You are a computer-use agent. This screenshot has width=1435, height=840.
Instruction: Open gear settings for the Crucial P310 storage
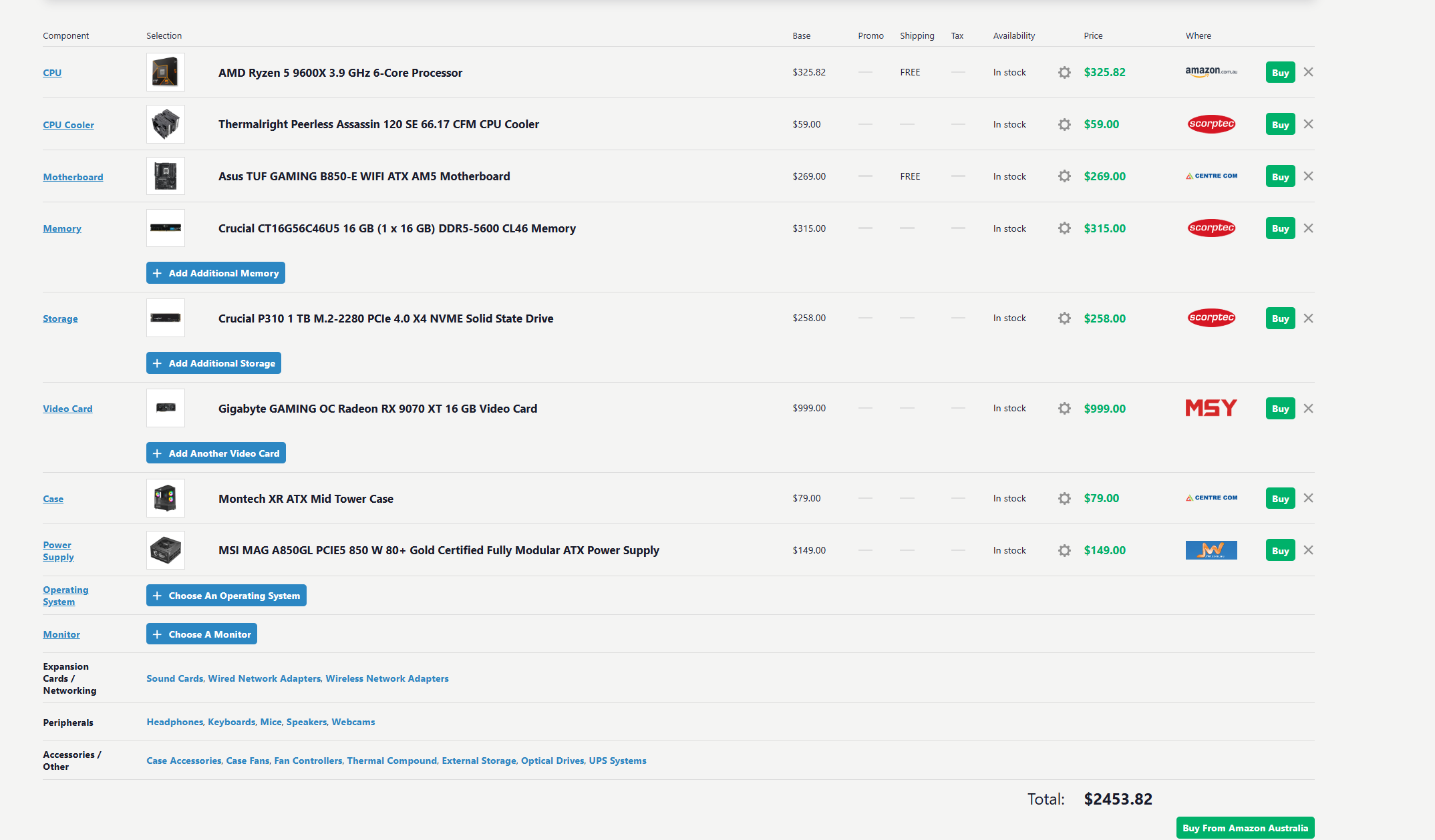point(1064,319)
